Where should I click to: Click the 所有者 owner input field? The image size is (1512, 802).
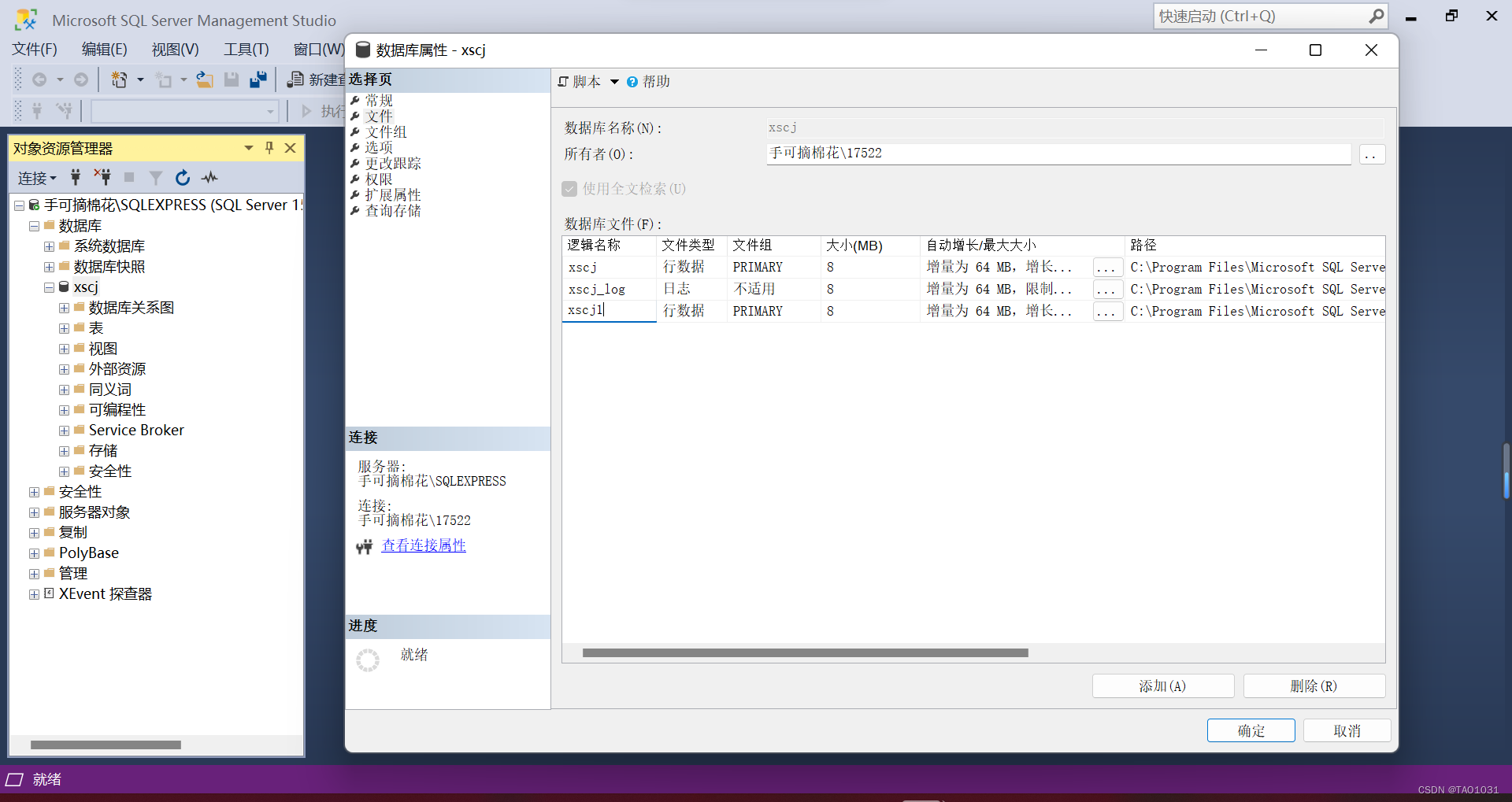(x=1058, y=153)
